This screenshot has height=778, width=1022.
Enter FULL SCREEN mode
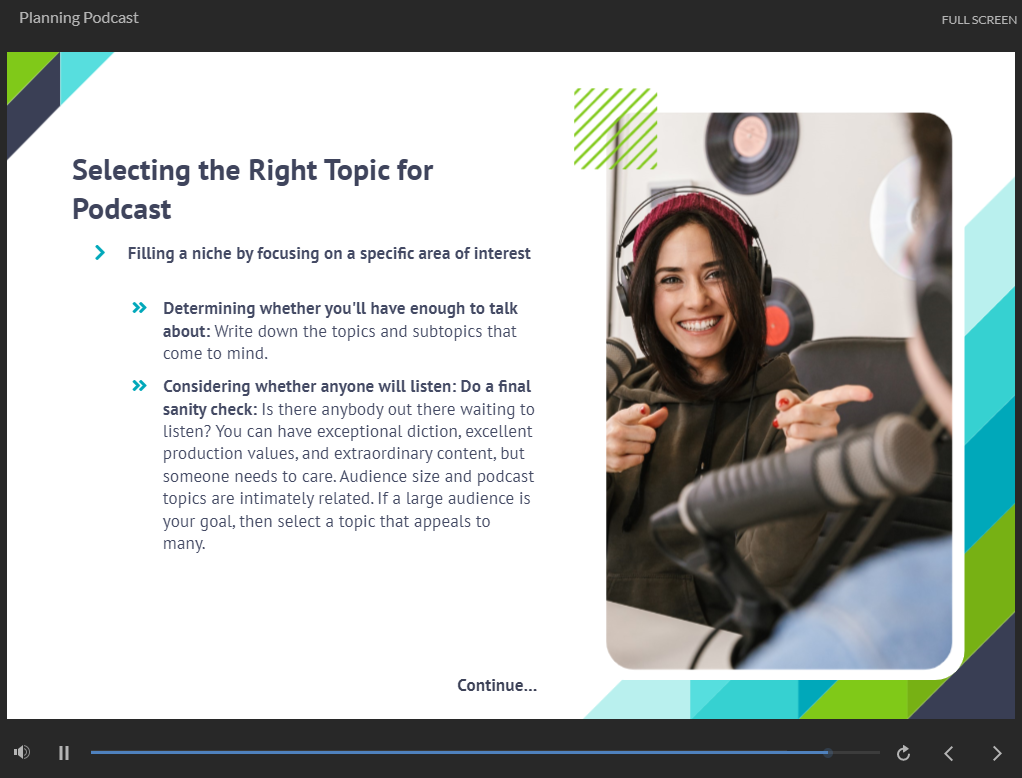pos(978,20)
